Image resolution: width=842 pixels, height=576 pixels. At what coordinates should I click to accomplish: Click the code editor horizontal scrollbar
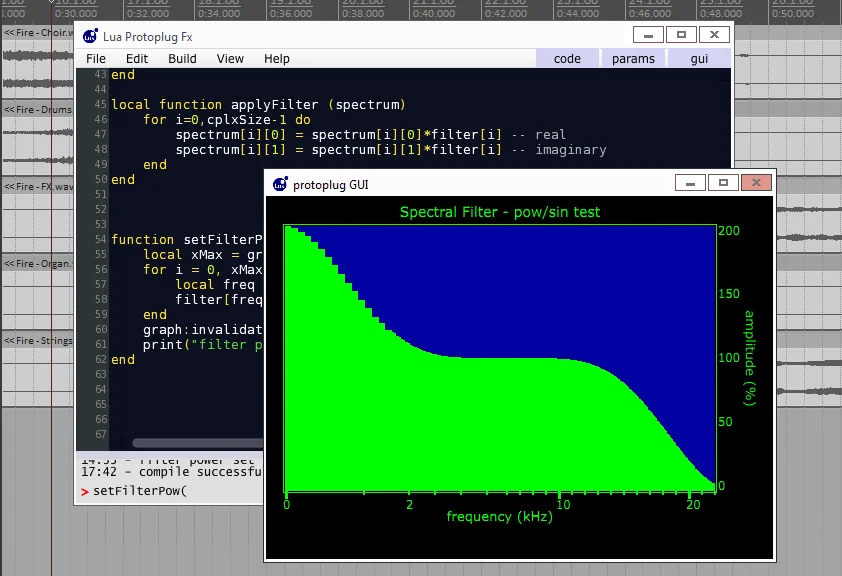pos(198,443)
